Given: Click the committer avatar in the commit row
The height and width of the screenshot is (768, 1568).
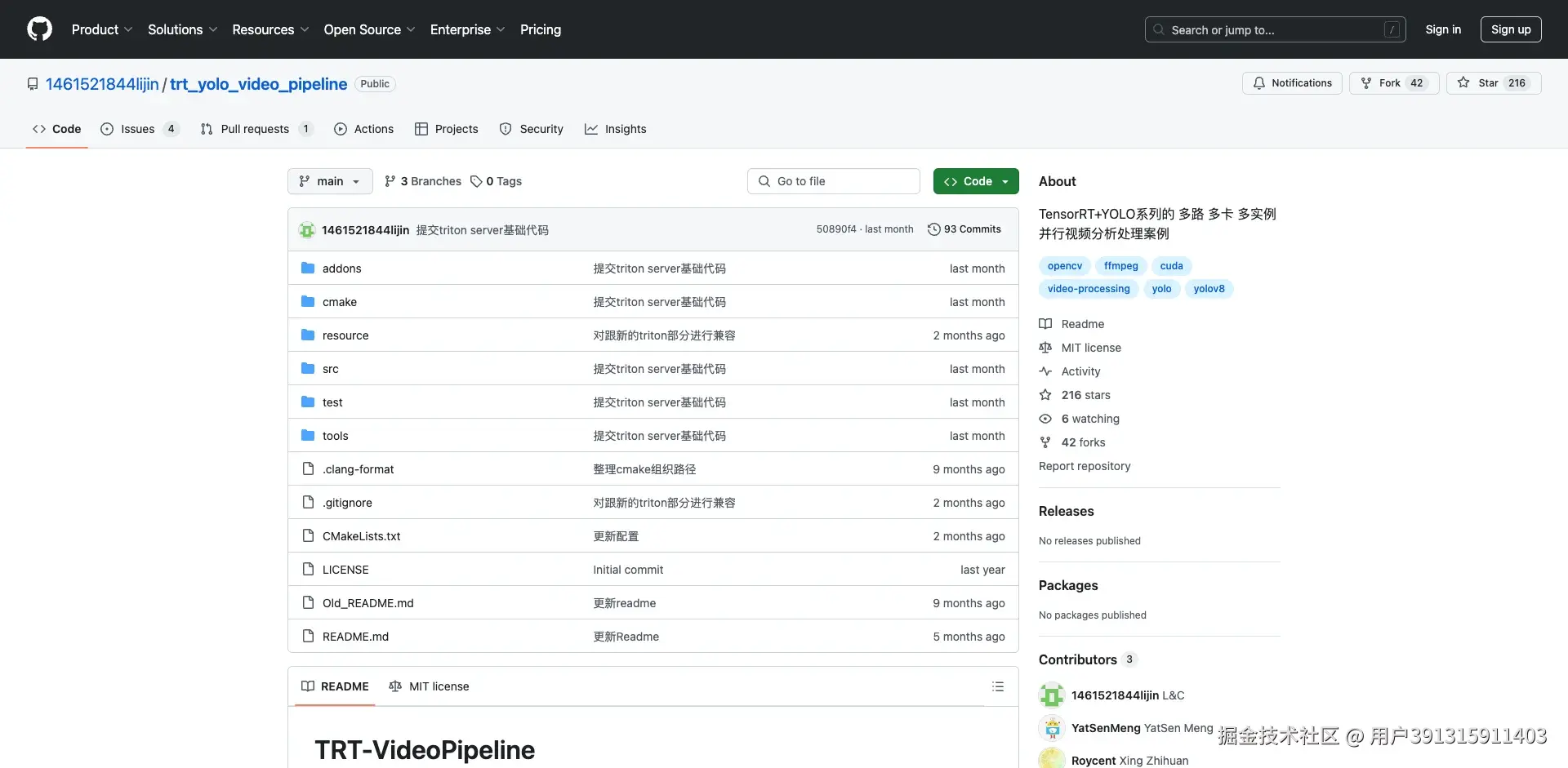Looking at the screenshot, I should coord(307,230).
